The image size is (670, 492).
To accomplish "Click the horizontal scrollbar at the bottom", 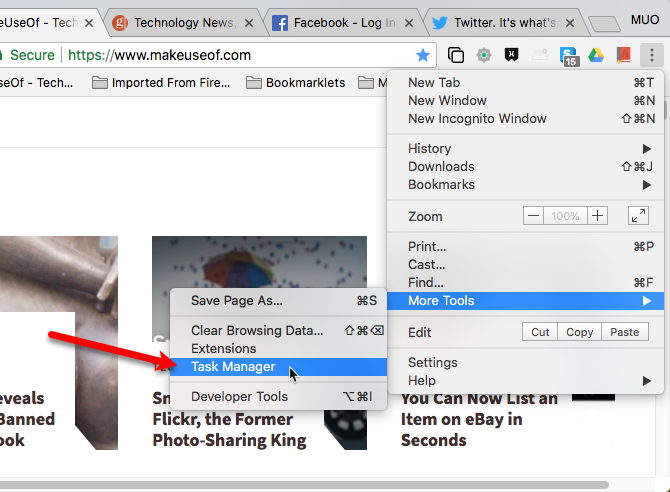I will pyautogui.click(x=303, y=485).
